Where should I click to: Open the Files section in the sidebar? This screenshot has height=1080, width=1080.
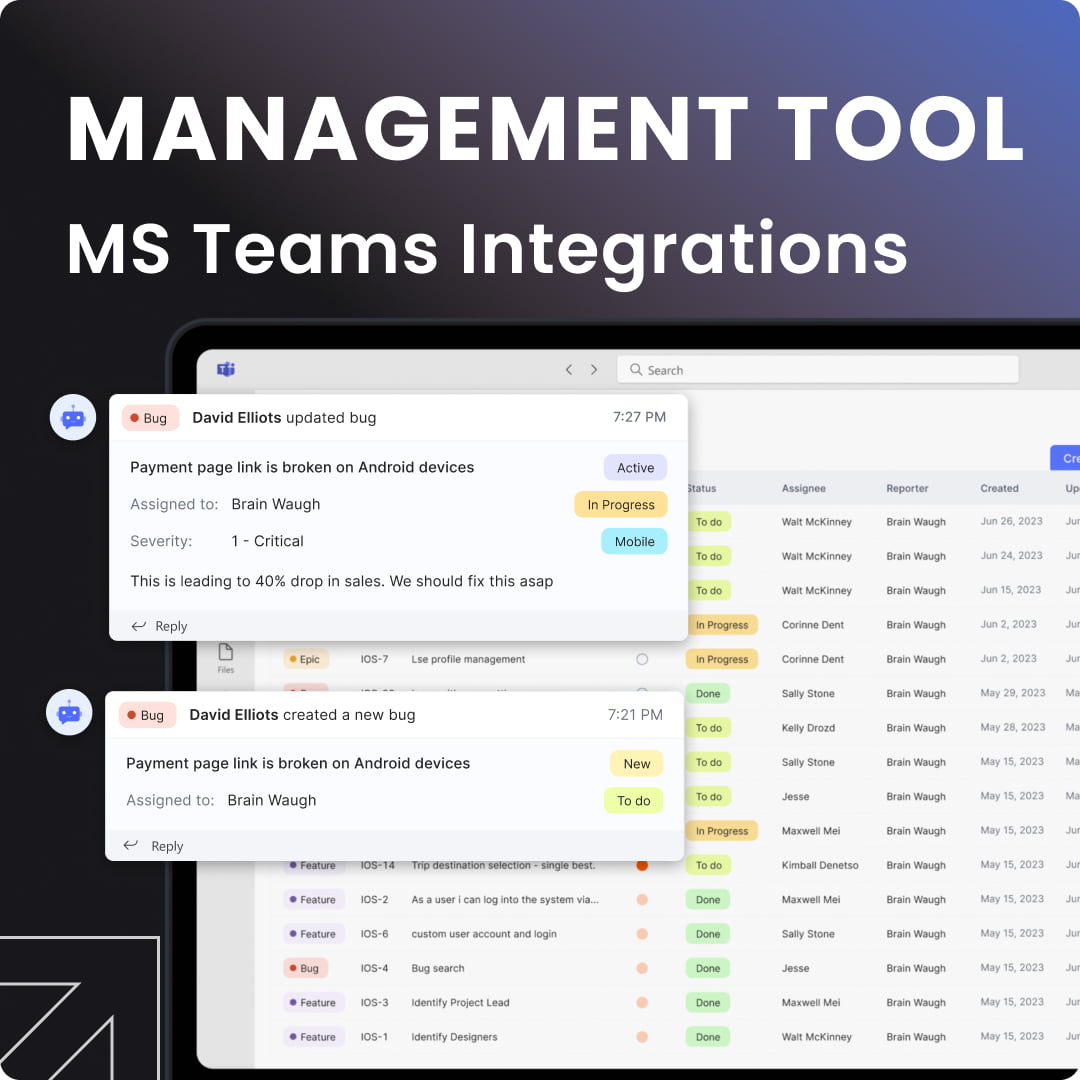click(x=226, y=658)
